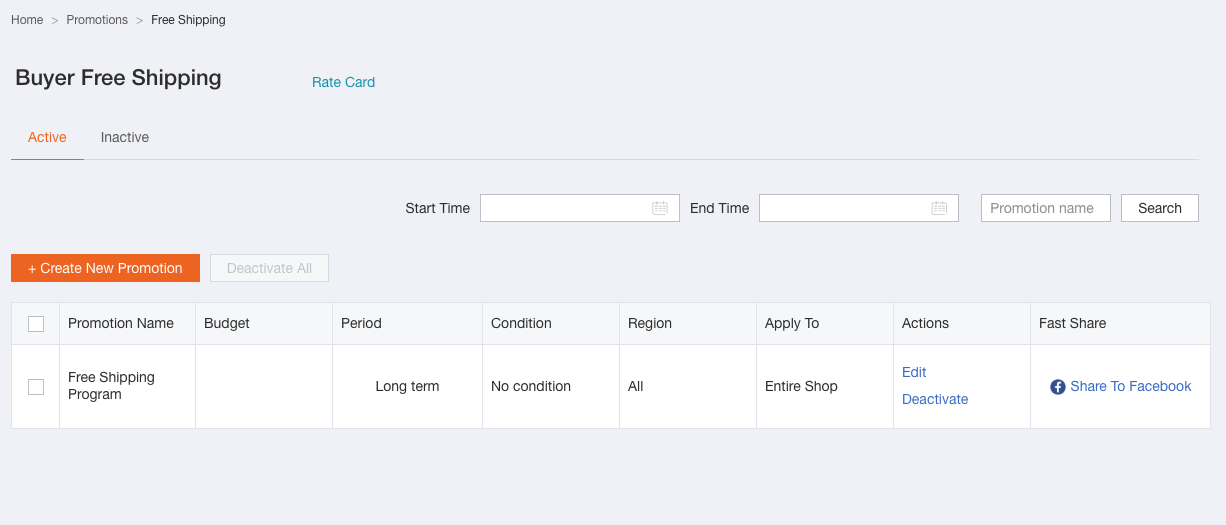The width and height of the screenshot is (1226, 525).
Task: Click the Promotion name search field
Action: (x=1046, y=208)
